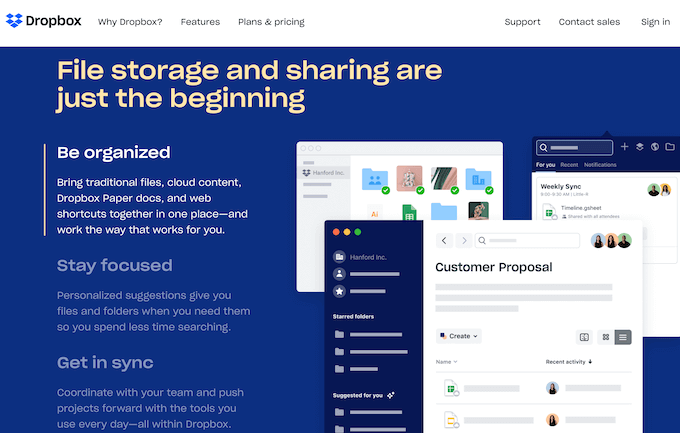Click the Timeline.gsheet file entry
The height and width of the screenshot is (433, 680).
(x=581, y=208)
